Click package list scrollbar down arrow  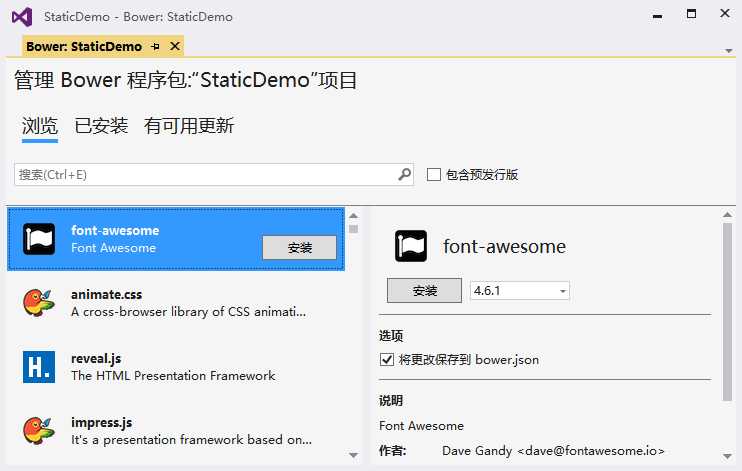click(x=353, y=455)
